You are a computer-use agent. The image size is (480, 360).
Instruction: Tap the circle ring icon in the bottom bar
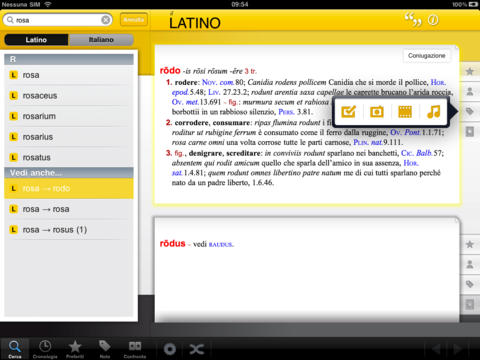[x=170, y=349]
